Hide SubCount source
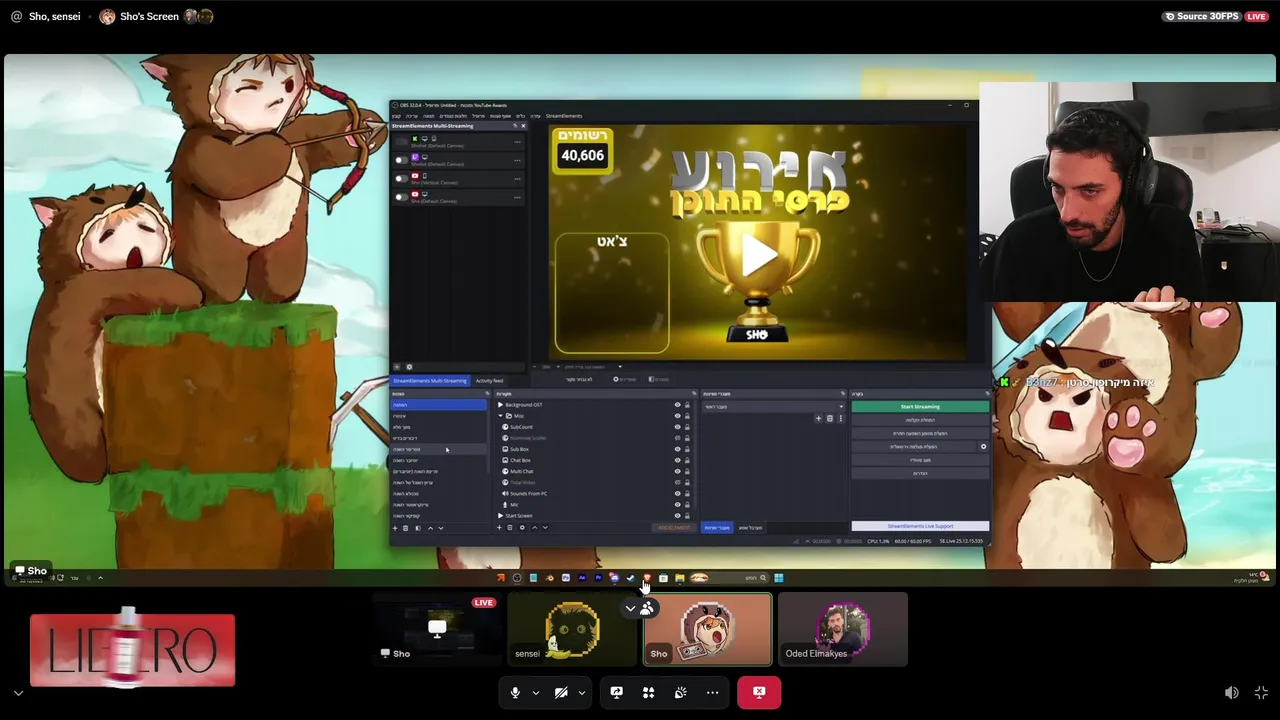Image resolution: width=1280 pixels, height=720 pixels. click(677, 427)
